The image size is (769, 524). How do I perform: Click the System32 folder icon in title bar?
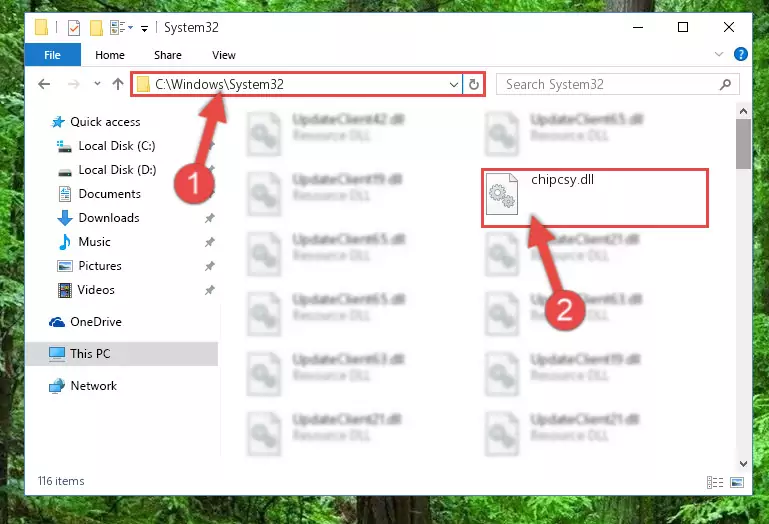tap(42, 27)
